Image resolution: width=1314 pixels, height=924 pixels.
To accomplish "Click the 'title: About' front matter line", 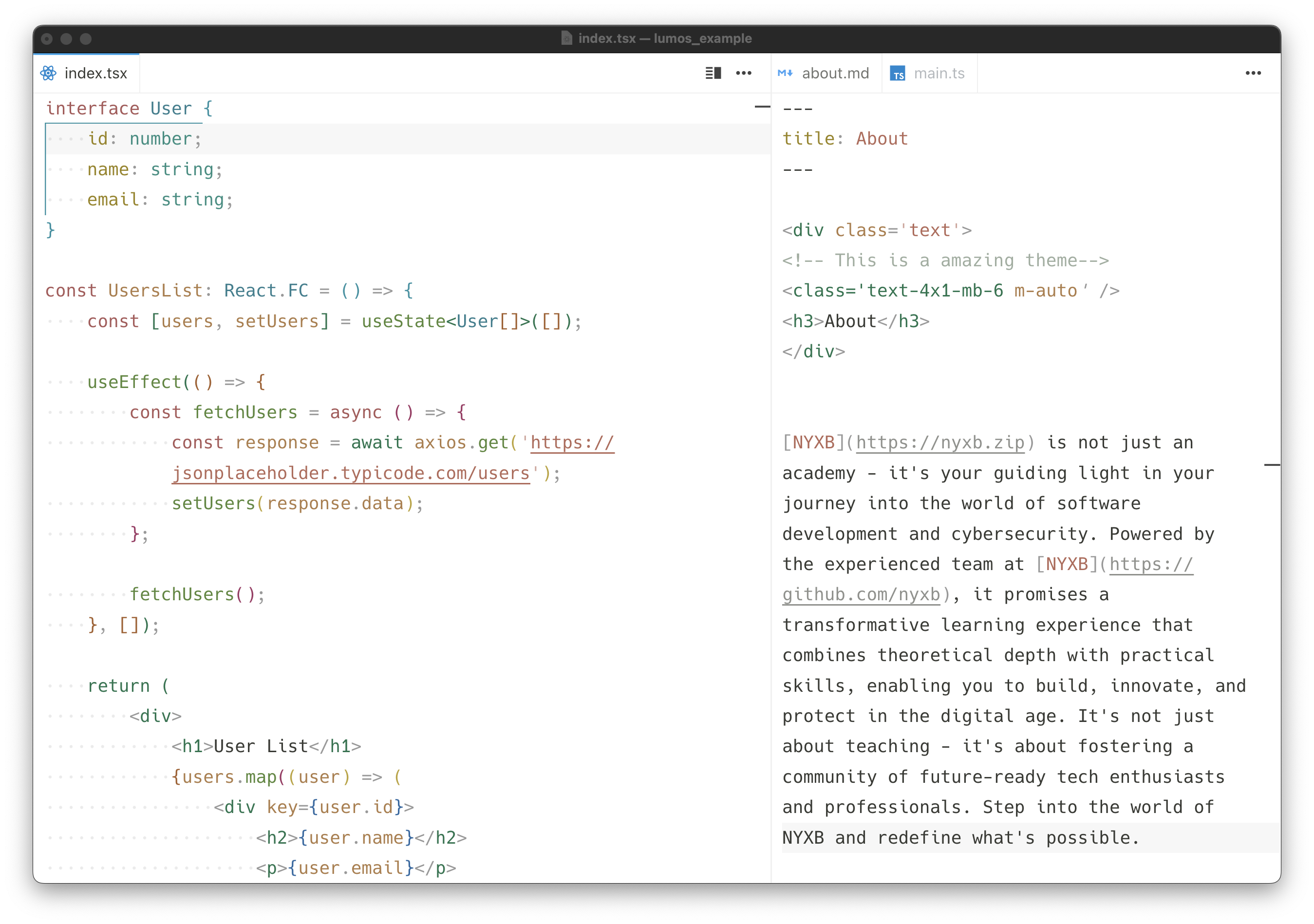I will click(x=845, y=139).
